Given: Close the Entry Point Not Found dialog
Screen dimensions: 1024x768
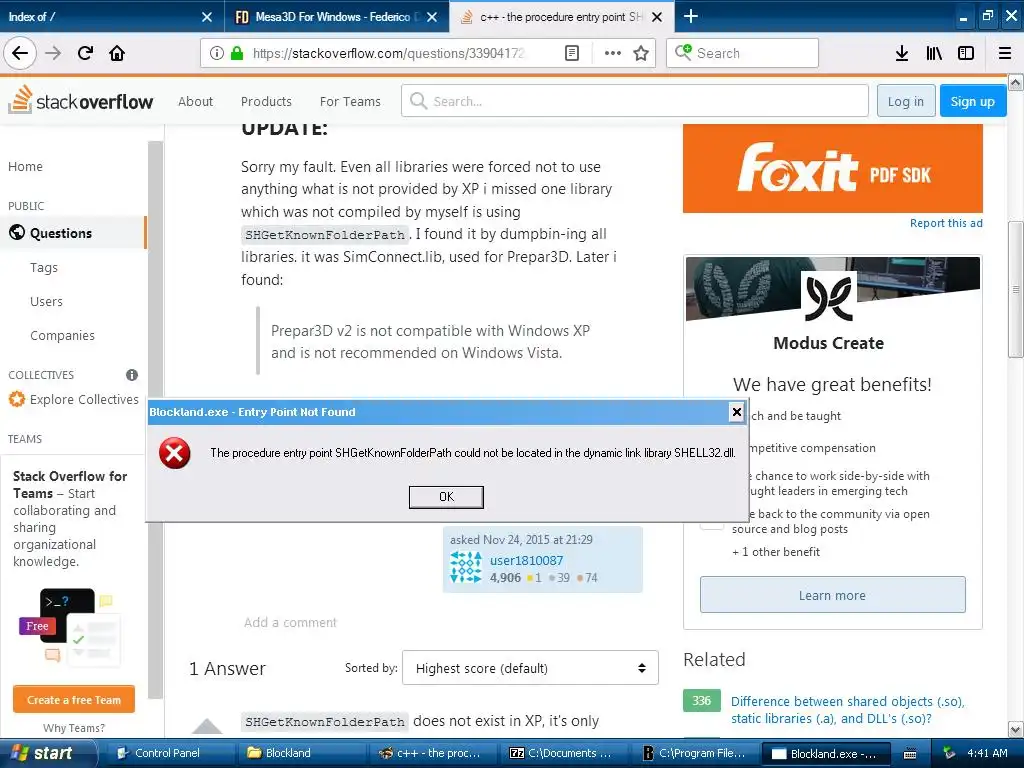Looking at the screenshot, I should pyautogui.click(x=736, y=412).
